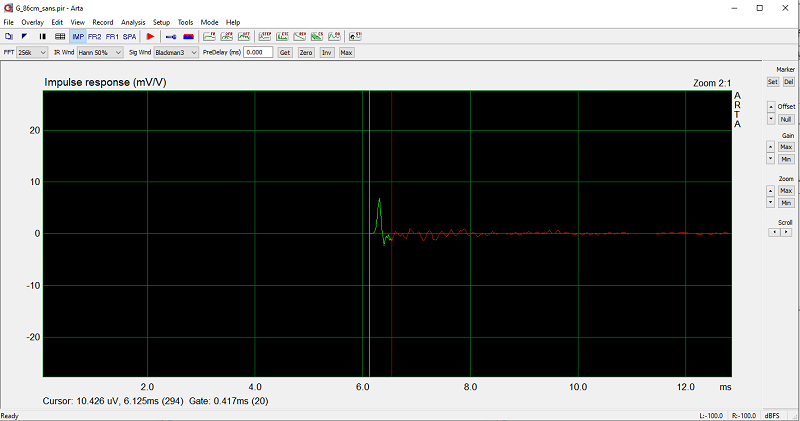Switch to FR1 single-channel frequency response mode
This screenshot has width=800, height=421.
point(112,36)
